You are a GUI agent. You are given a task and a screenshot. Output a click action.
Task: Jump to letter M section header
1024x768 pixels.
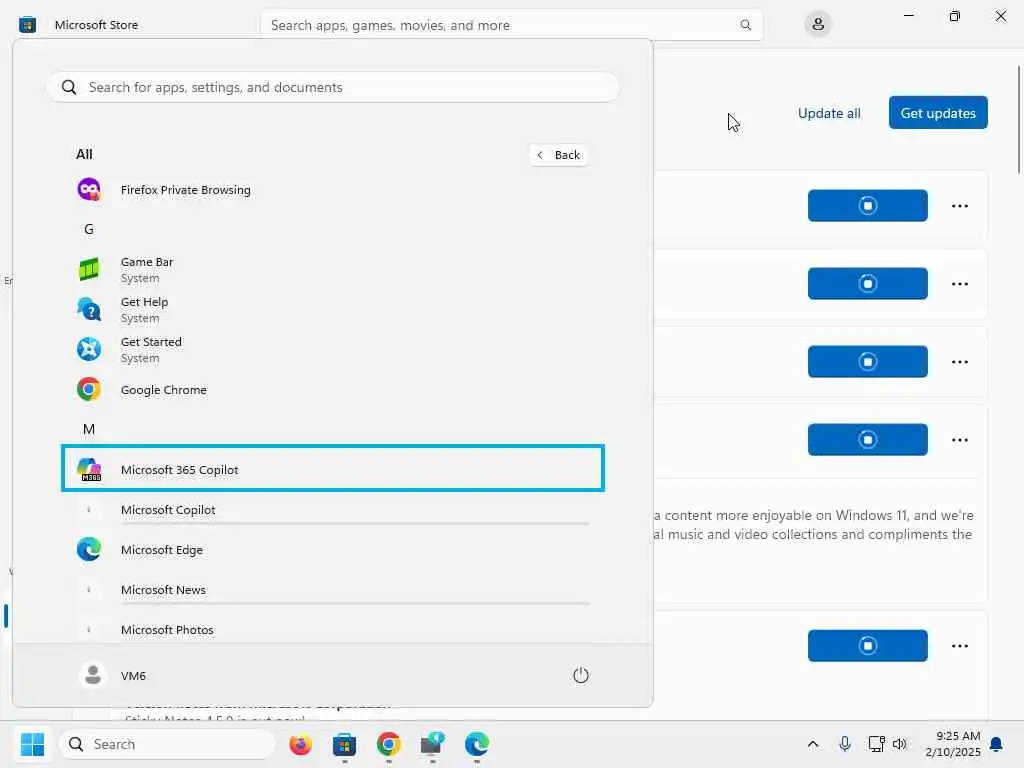click(89, 429)
